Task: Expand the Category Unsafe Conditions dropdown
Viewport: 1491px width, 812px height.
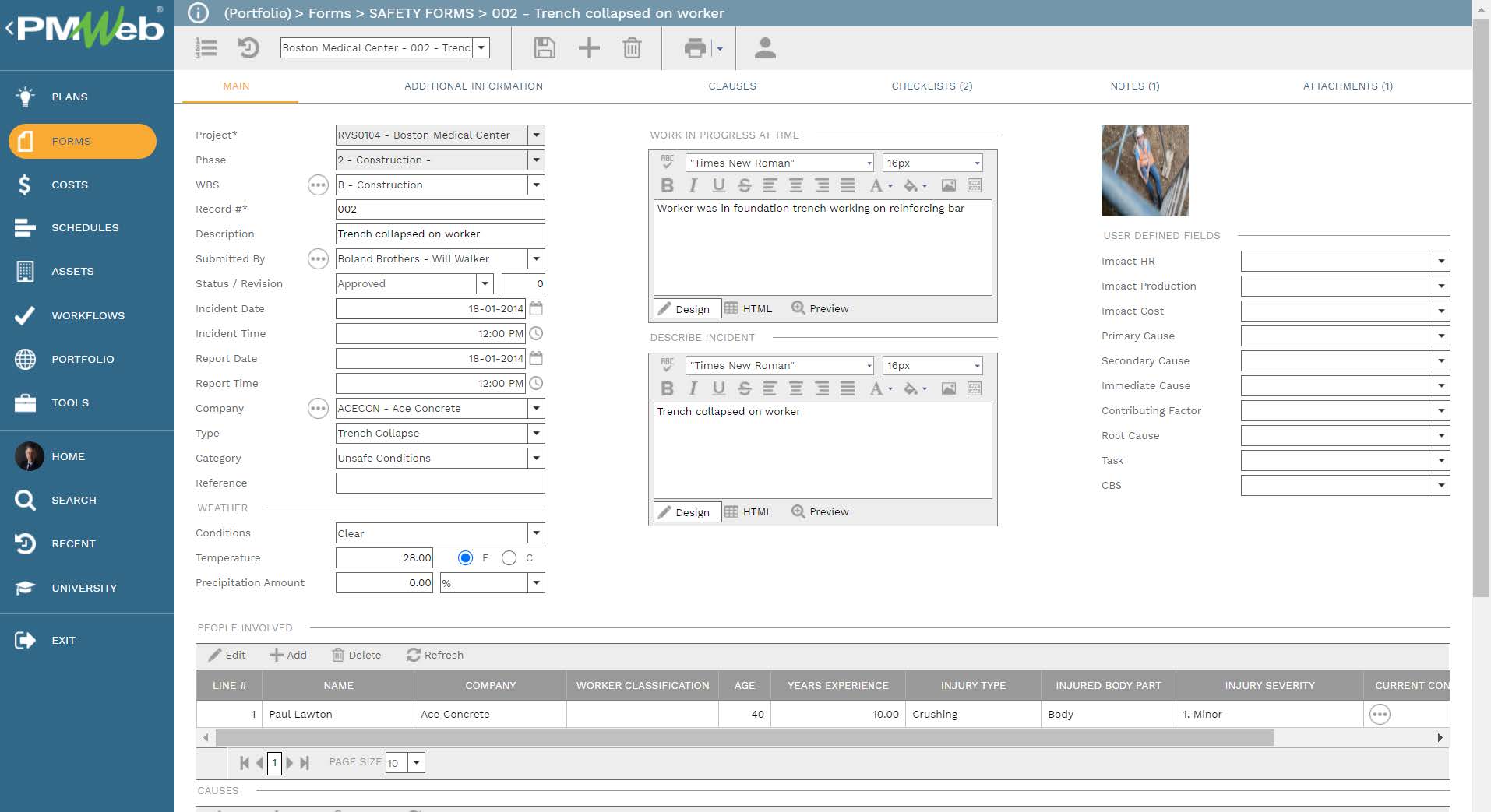Action: coord(536,458)
